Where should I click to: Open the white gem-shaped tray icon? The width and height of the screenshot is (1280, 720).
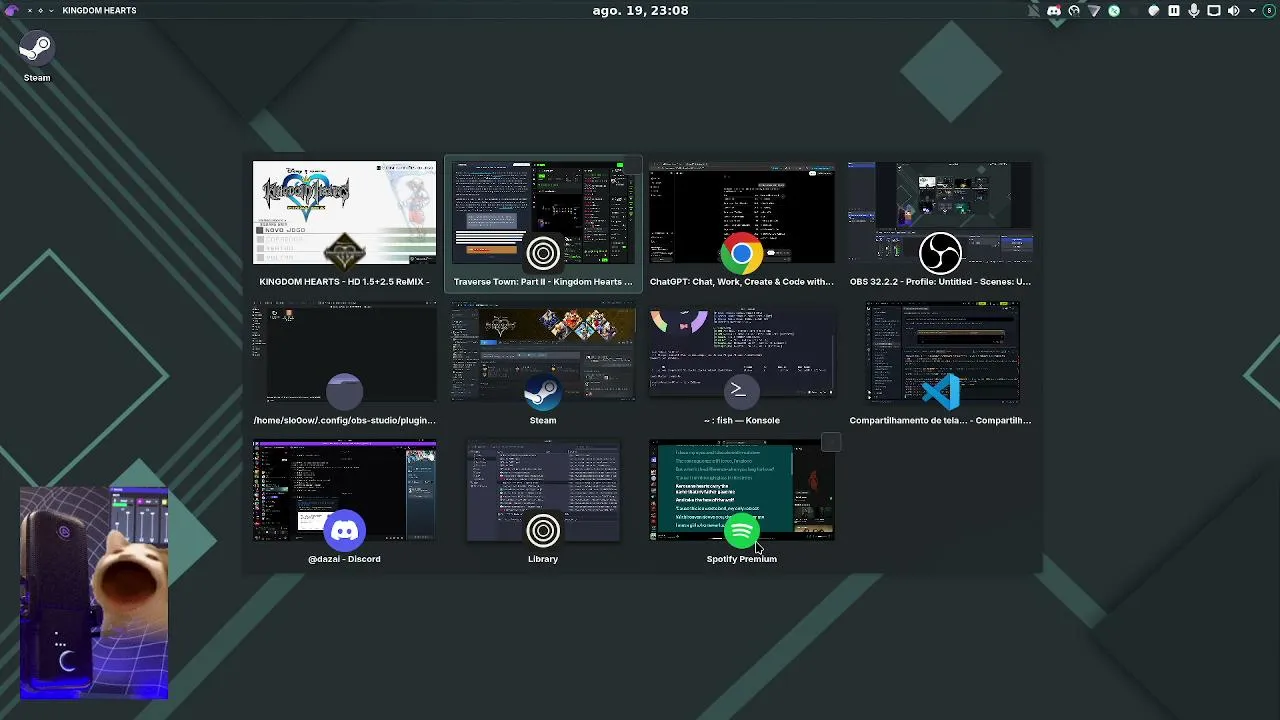1154,11
